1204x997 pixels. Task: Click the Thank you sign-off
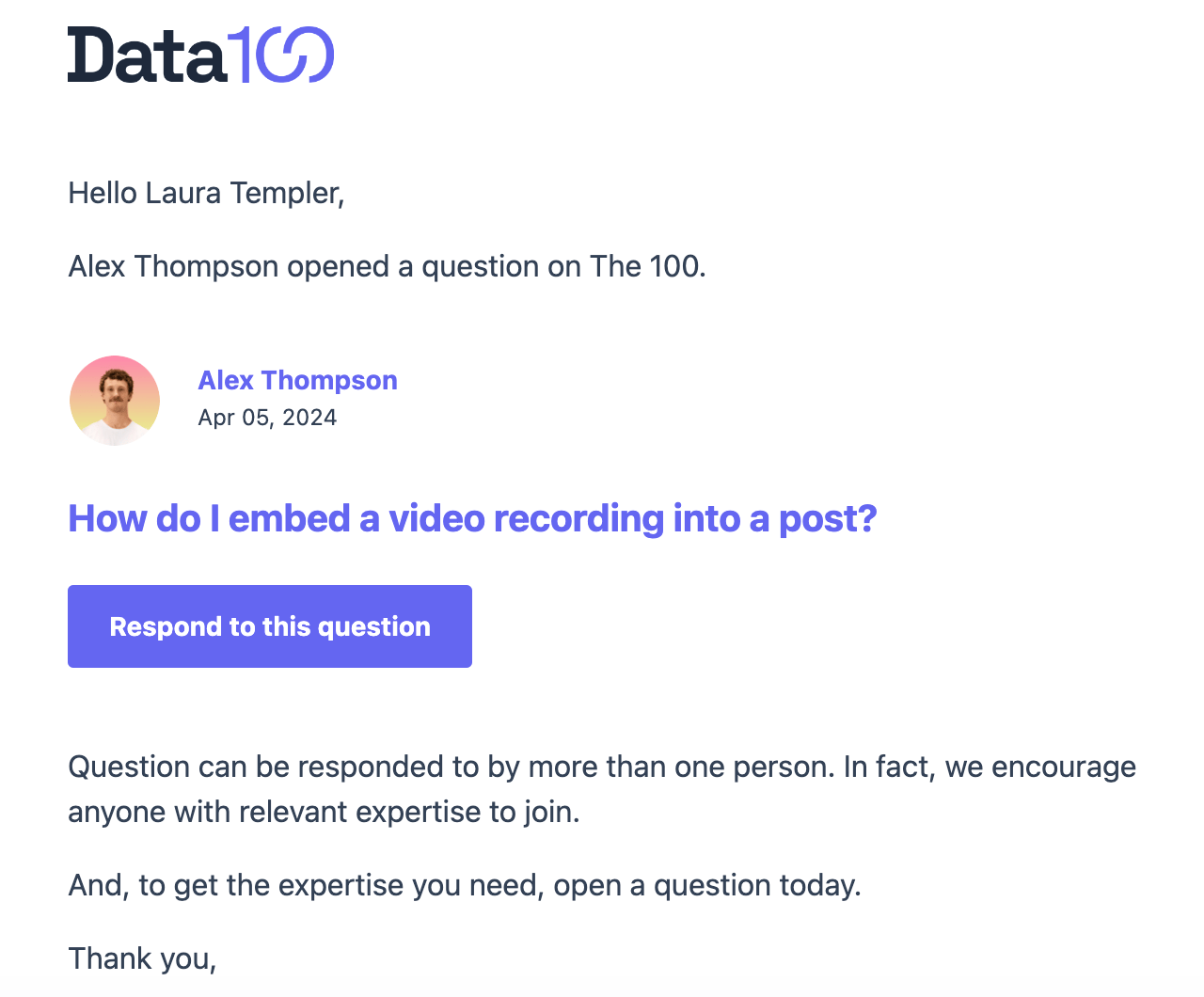pos(142,958)
